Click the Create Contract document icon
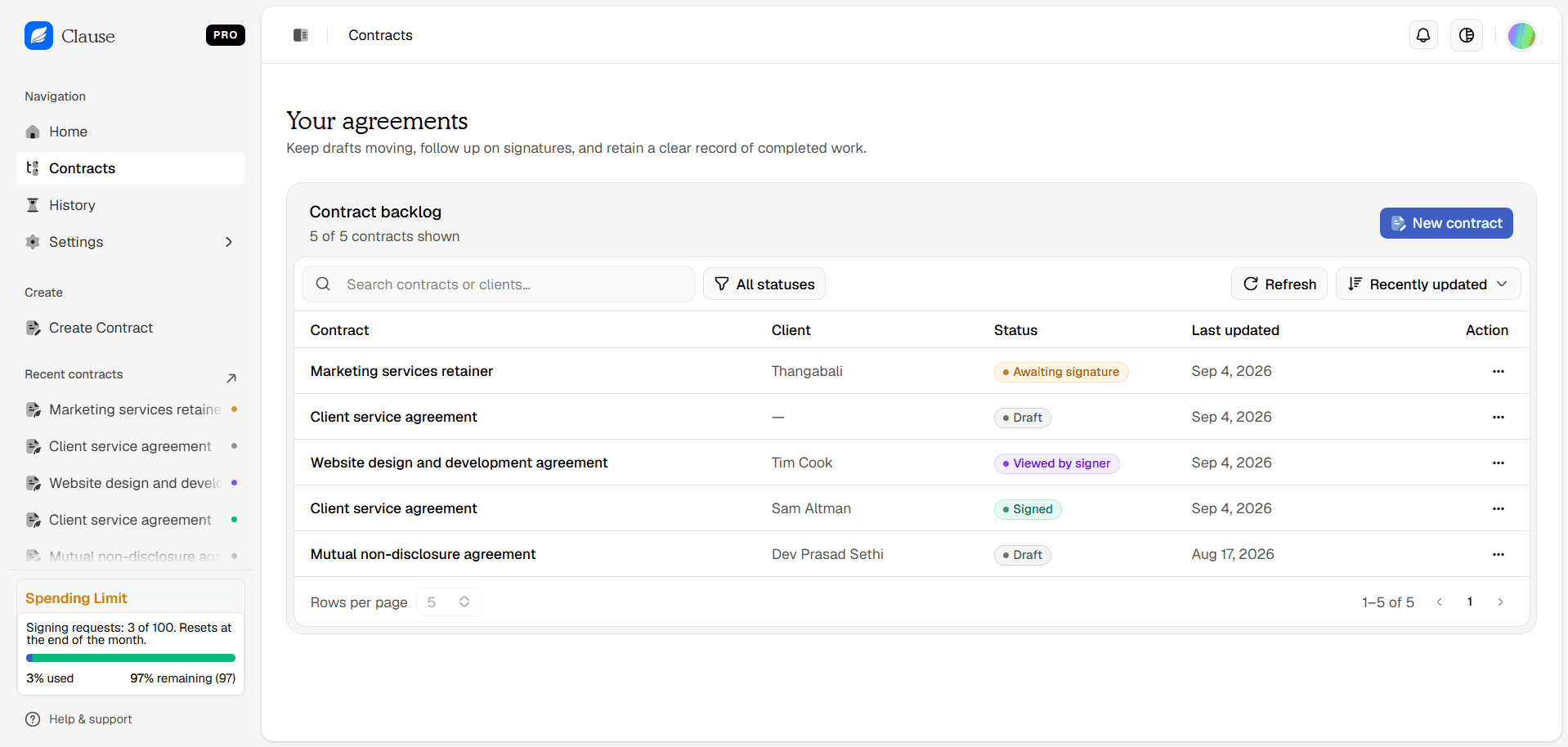The height and width of the screenshot is (747, 1568). click(x=33, y=328)
